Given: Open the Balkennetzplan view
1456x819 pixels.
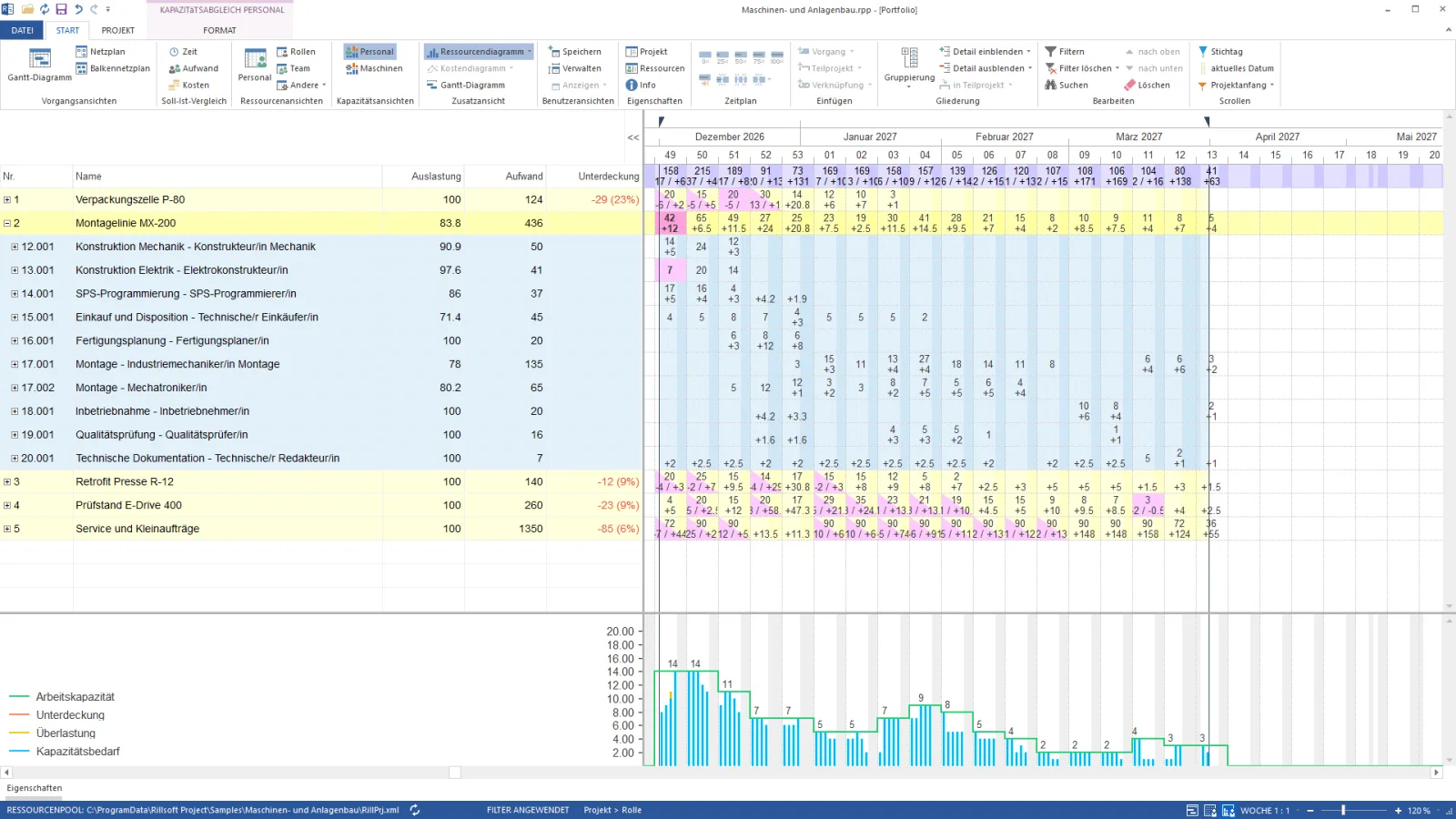Looking at the screenshot, I should click(113, 68).
